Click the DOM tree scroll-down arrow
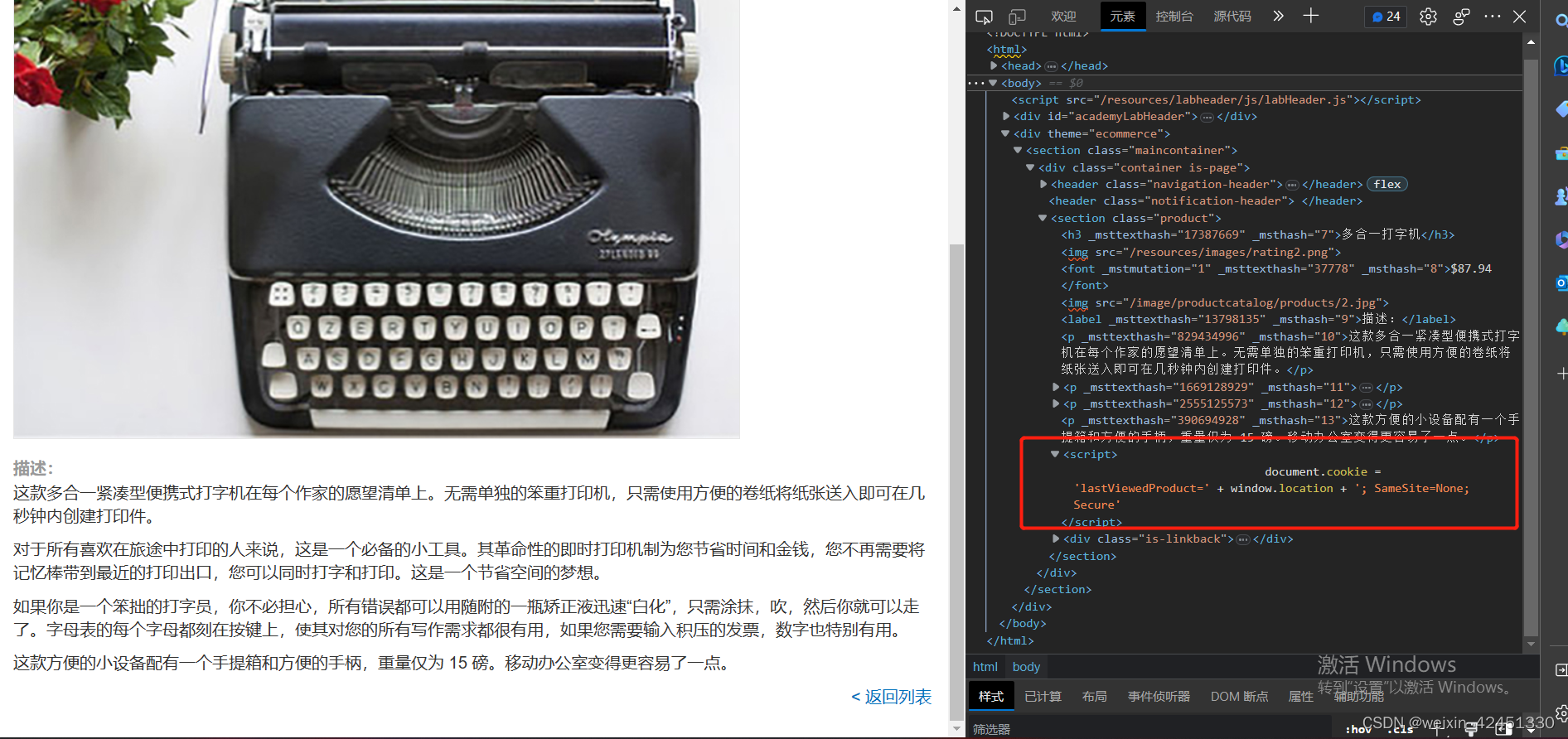 [x=1531, y=644]
